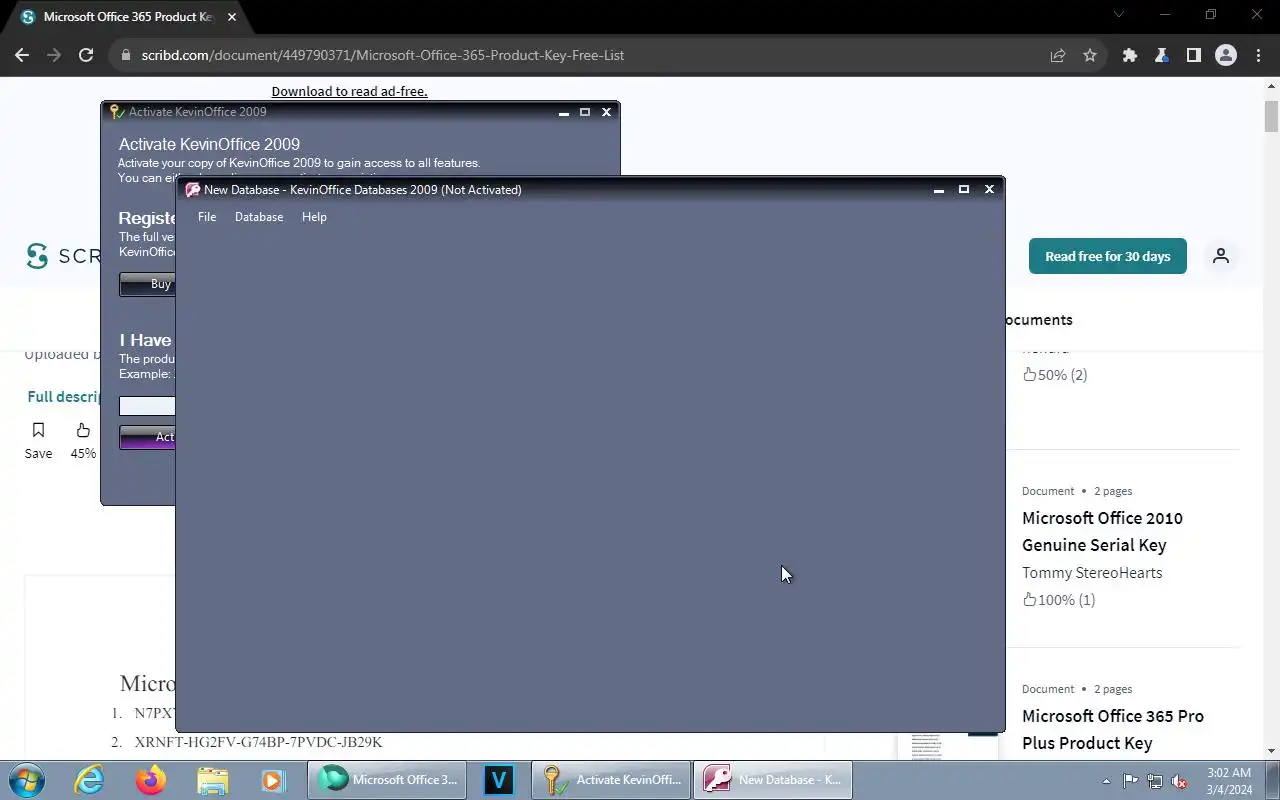Click the network tray icon
The width and height of the screenshot is (1280, 800).
(1155, 781)
